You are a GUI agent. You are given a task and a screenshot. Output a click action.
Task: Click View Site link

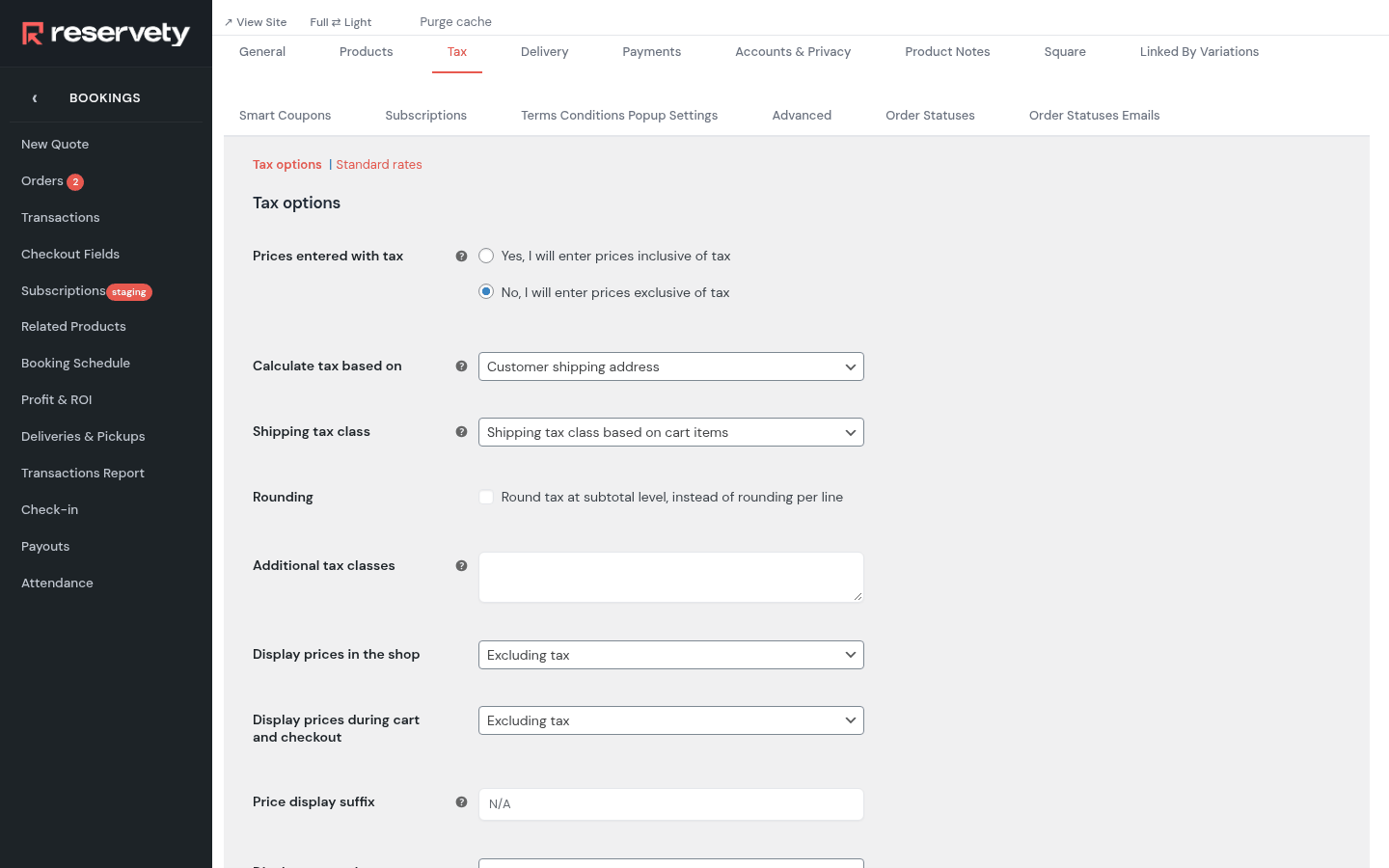(x=256, y=22)
